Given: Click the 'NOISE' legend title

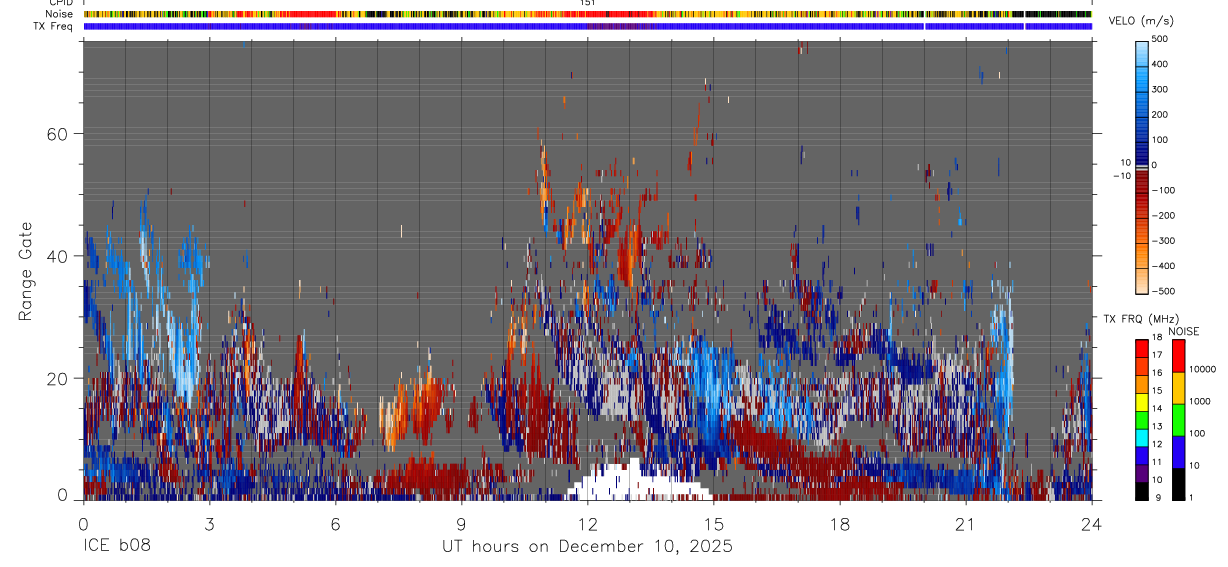Looking at the screenshot, I should (x=1184, y=332).
